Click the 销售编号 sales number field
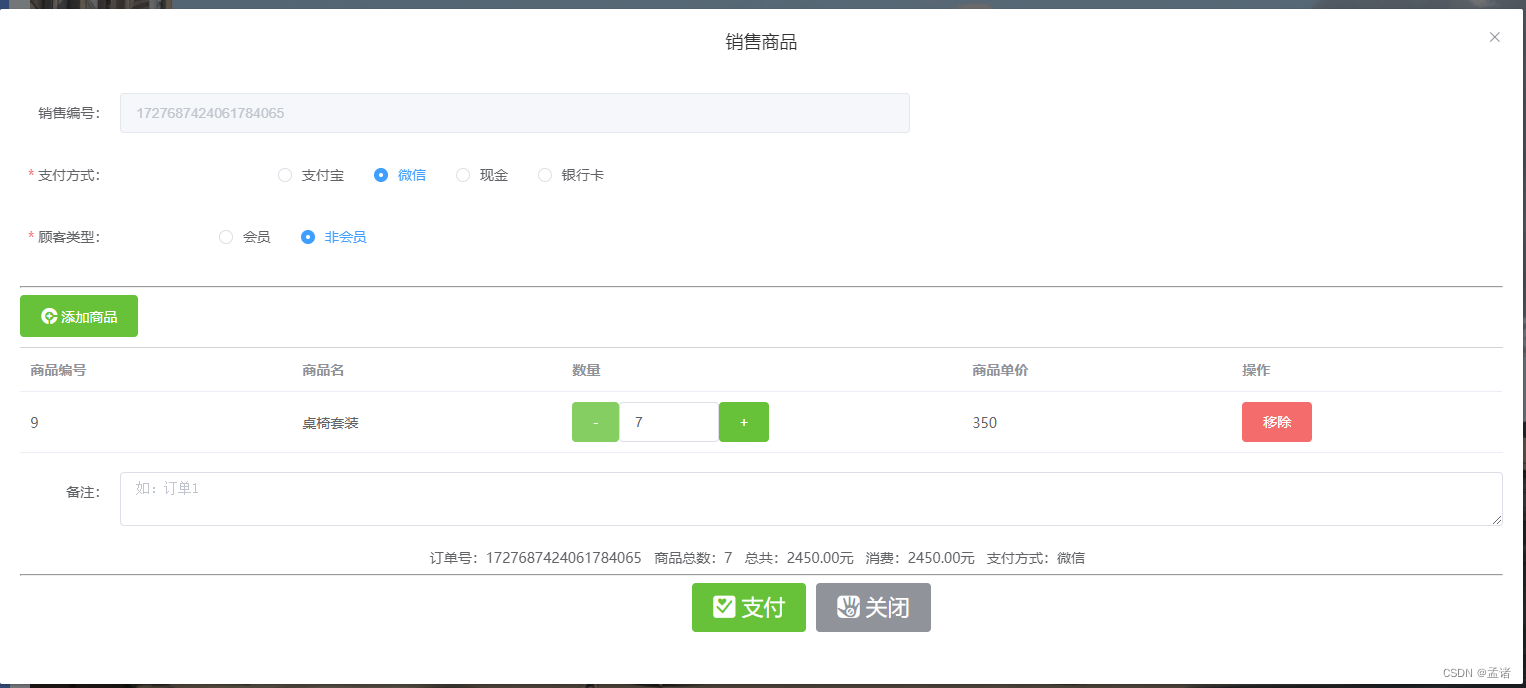The width and height of the screenshot is (1526, 688). 514,112
